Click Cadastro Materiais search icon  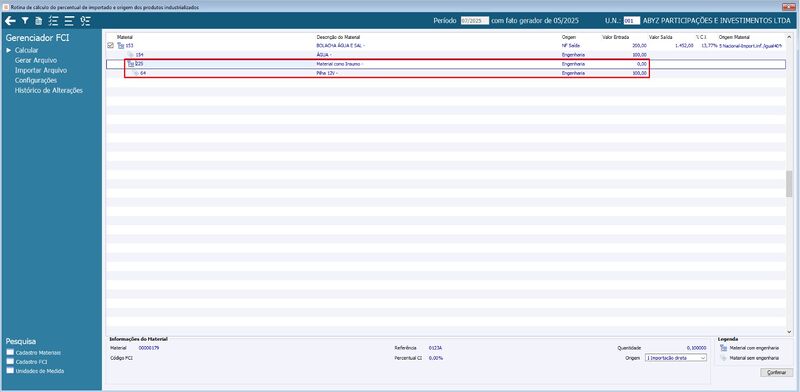point(10,352)
